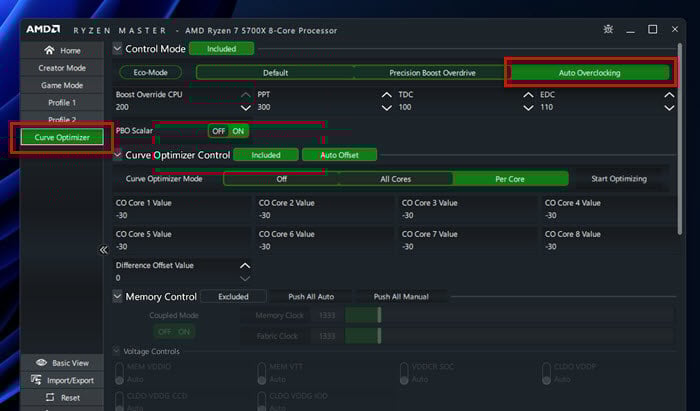Viewport: 700px width, 411px height.
Task: Toggle Coupled Mode switch
Action: [174, 332]
